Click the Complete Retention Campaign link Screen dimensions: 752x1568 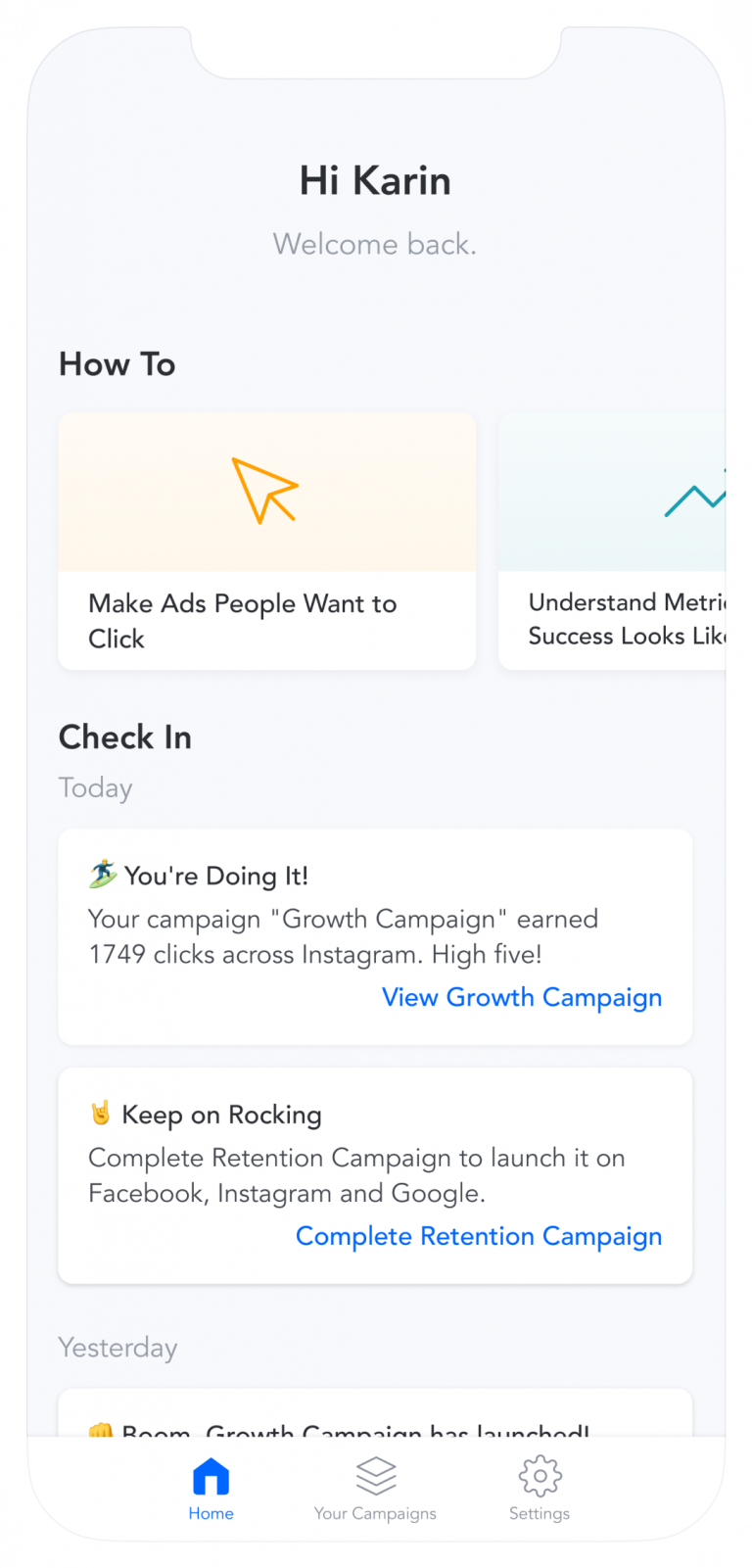tap(479, 1236)
